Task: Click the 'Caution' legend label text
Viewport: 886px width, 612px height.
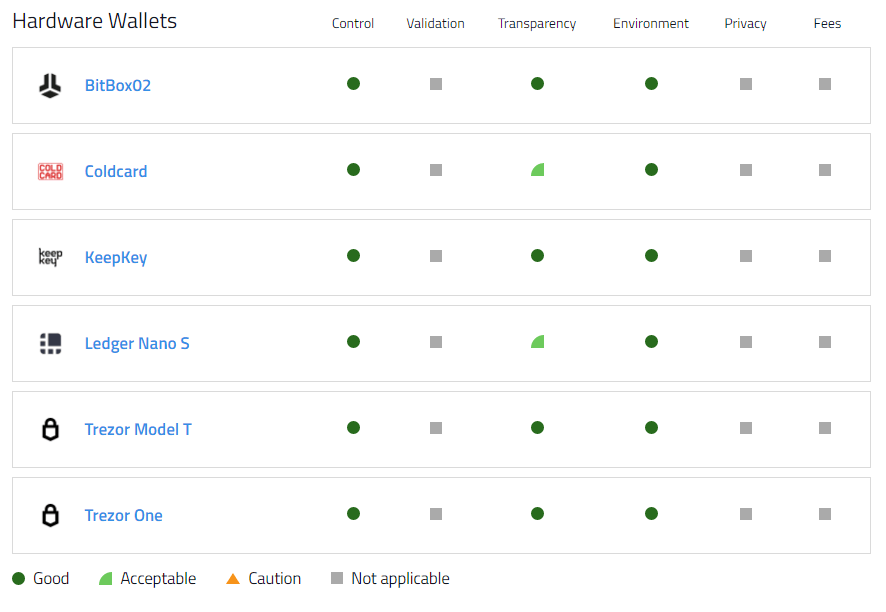Action: pyautogui.click(x=275, y=579)
